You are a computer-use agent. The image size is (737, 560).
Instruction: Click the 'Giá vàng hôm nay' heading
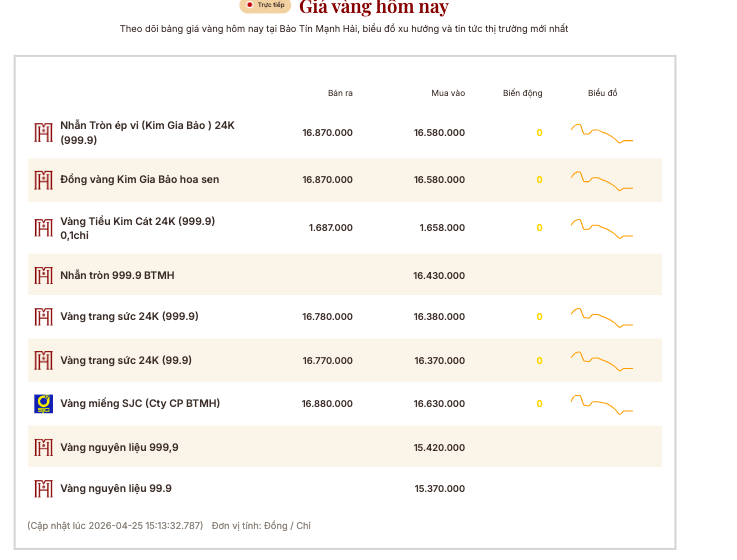[373, 8]
